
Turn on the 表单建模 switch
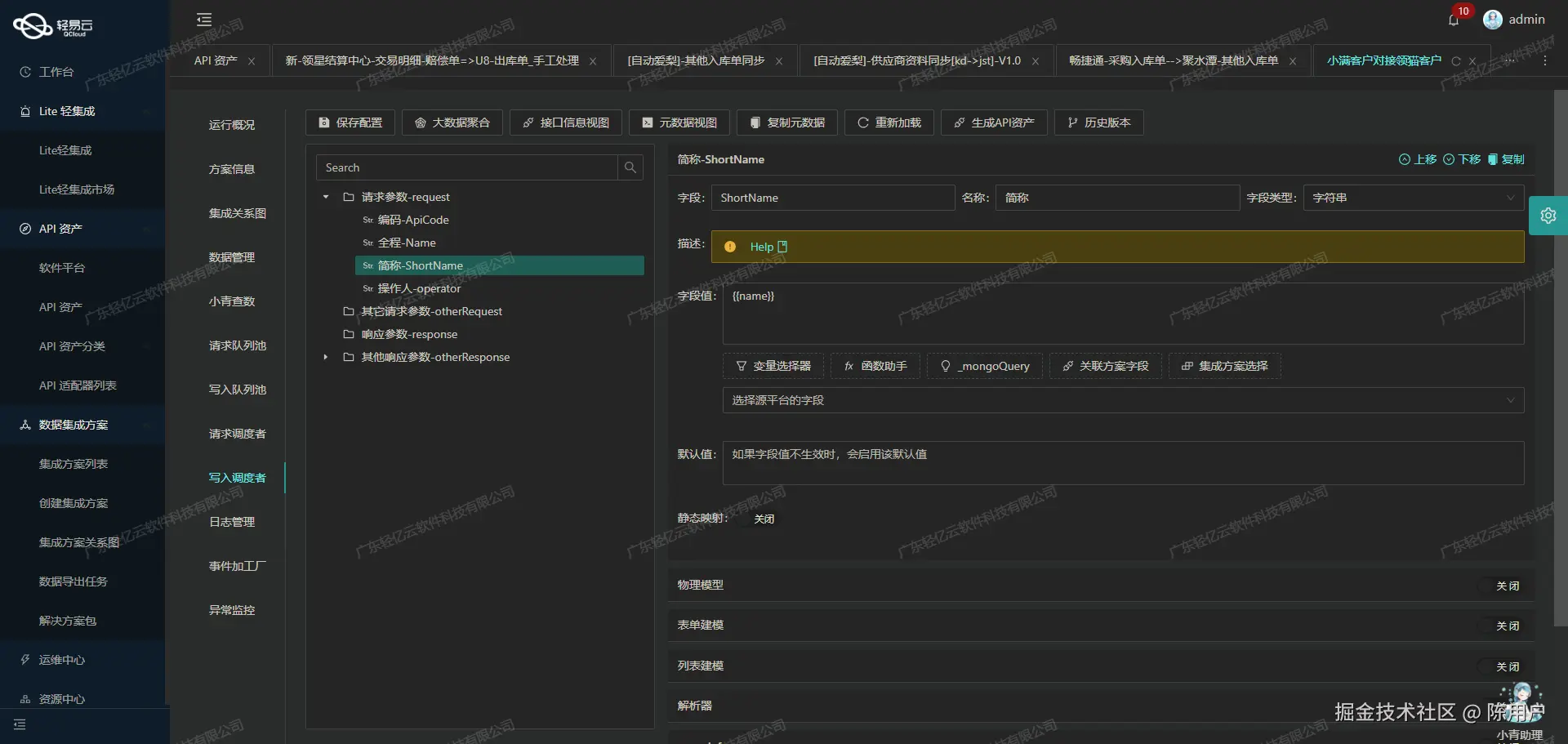[1507, 625]
